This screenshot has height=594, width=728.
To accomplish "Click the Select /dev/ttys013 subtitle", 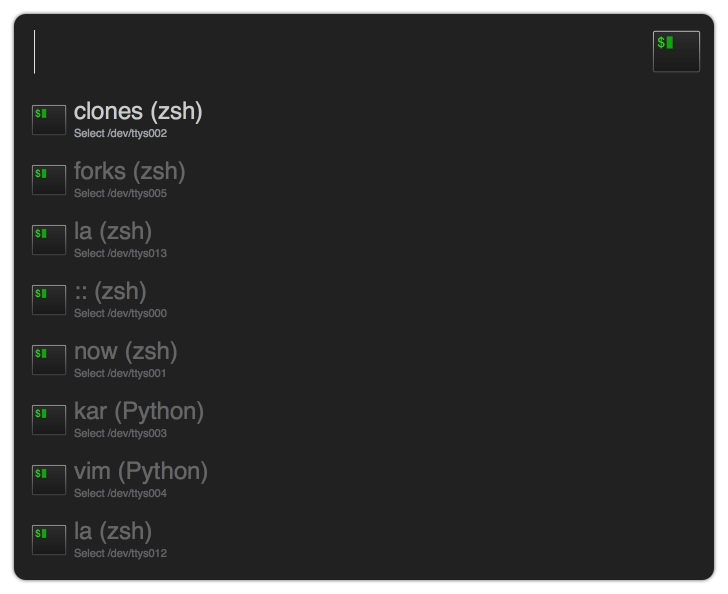I will [120, 253].
